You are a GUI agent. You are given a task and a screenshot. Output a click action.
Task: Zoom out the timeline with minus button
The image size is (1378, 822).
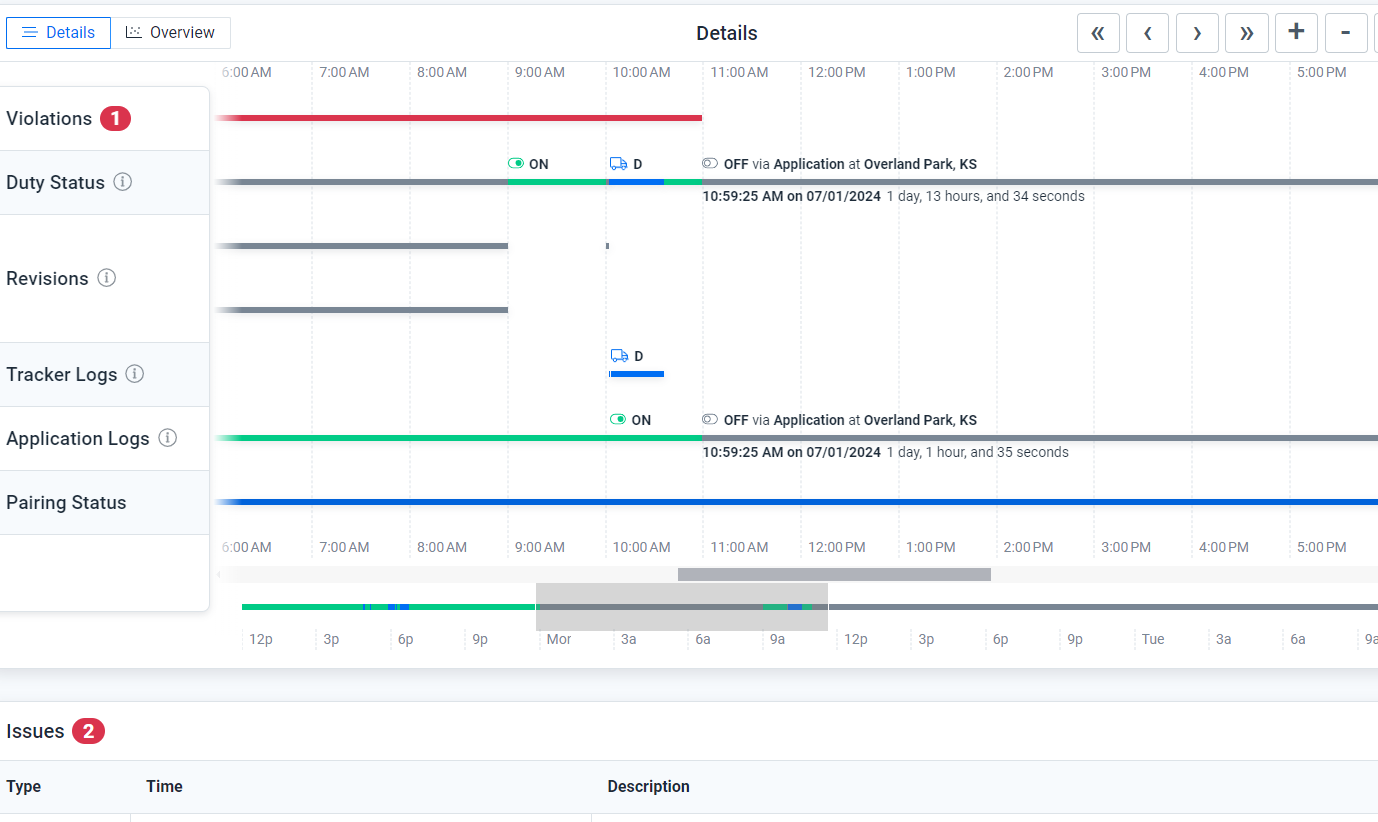click(x=1346, y=33)
